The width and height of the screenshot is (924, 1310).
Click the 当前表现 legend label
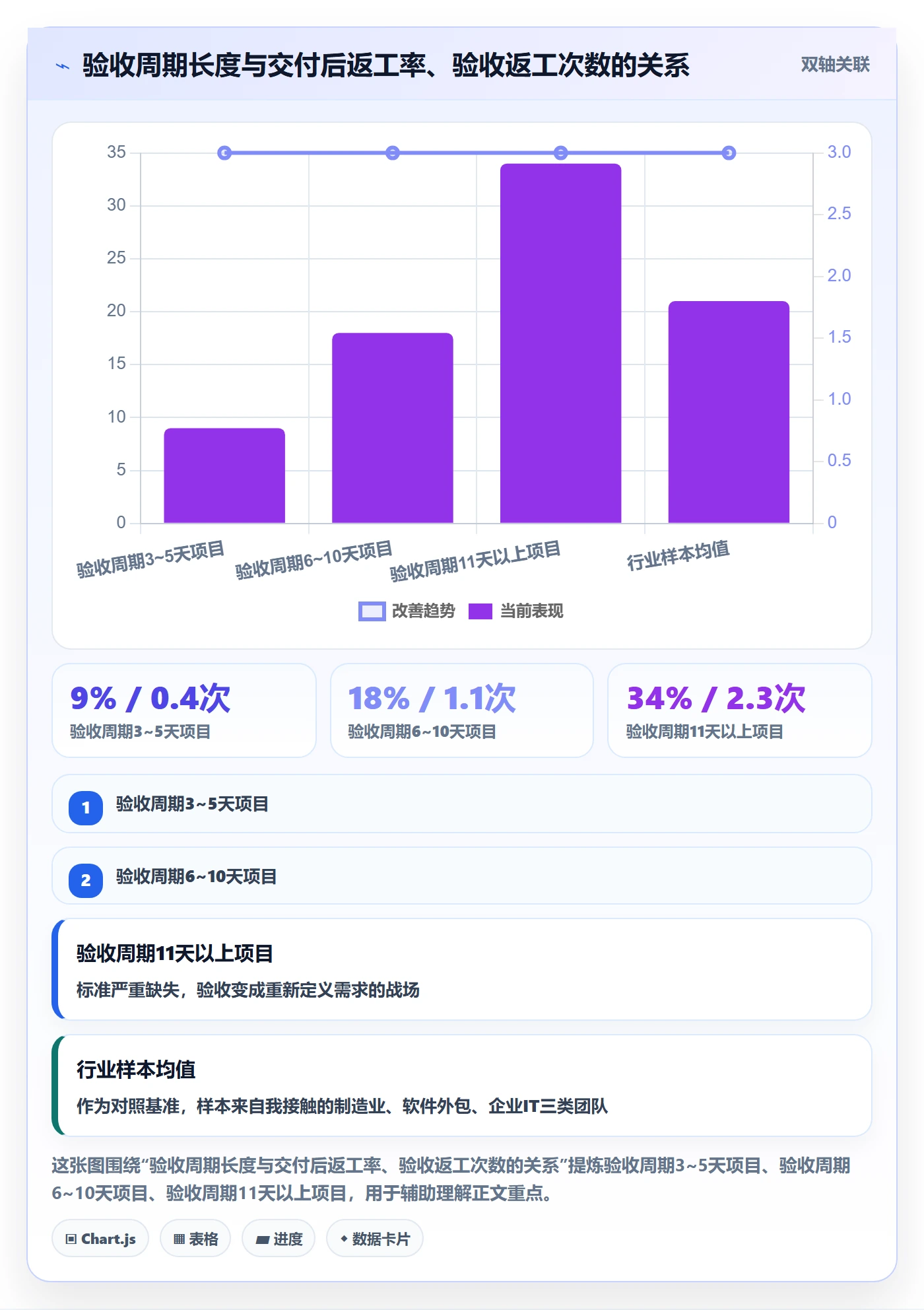click(x=531, y=611)
